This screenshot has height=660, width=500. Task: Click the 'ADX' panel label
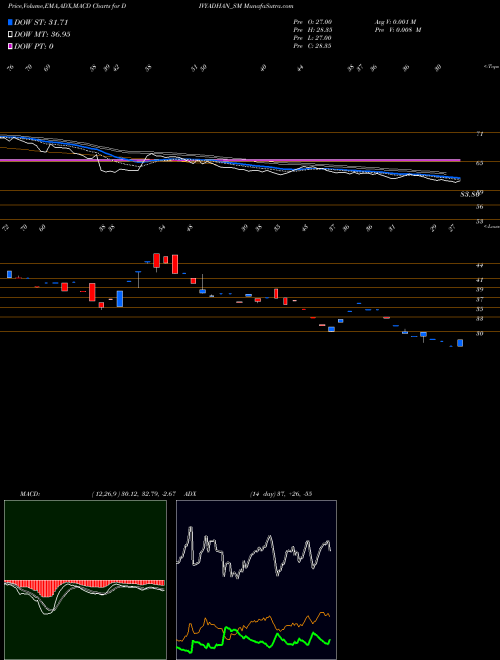tap(190, 493)
